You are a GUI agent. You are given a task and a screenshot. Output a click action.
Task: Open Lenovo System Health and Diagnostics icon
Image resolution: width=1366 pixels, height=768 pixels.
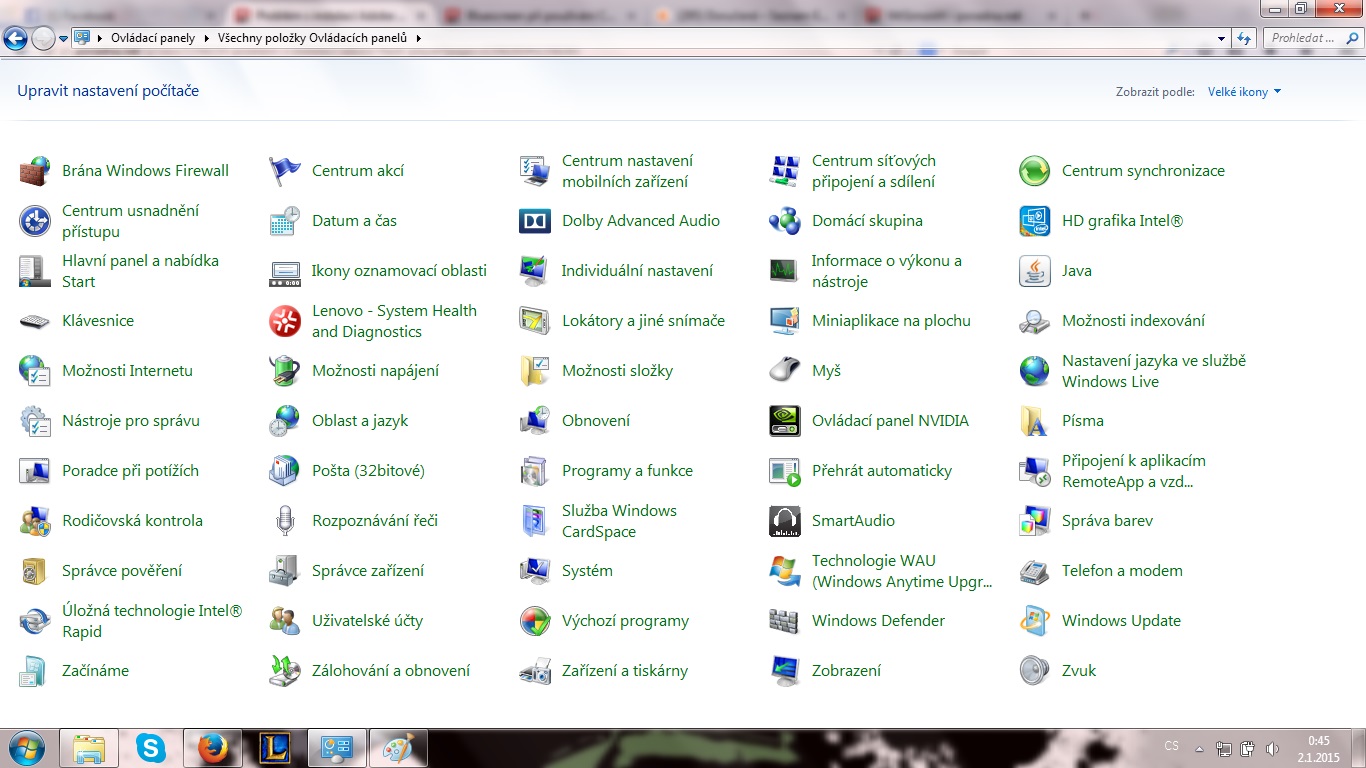point(285,321)
